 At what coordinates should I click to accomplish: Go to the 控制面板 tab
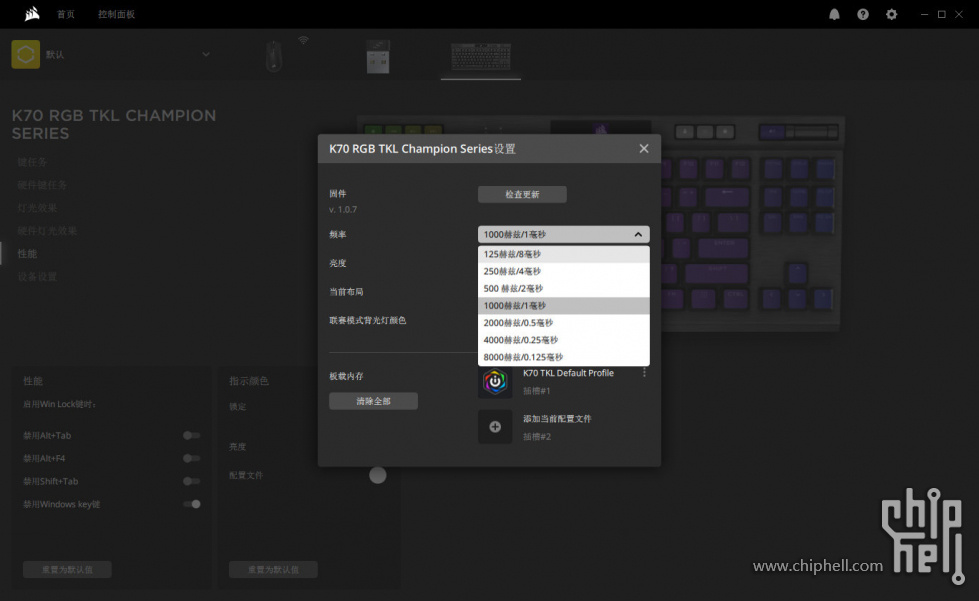tap(116, 14)
